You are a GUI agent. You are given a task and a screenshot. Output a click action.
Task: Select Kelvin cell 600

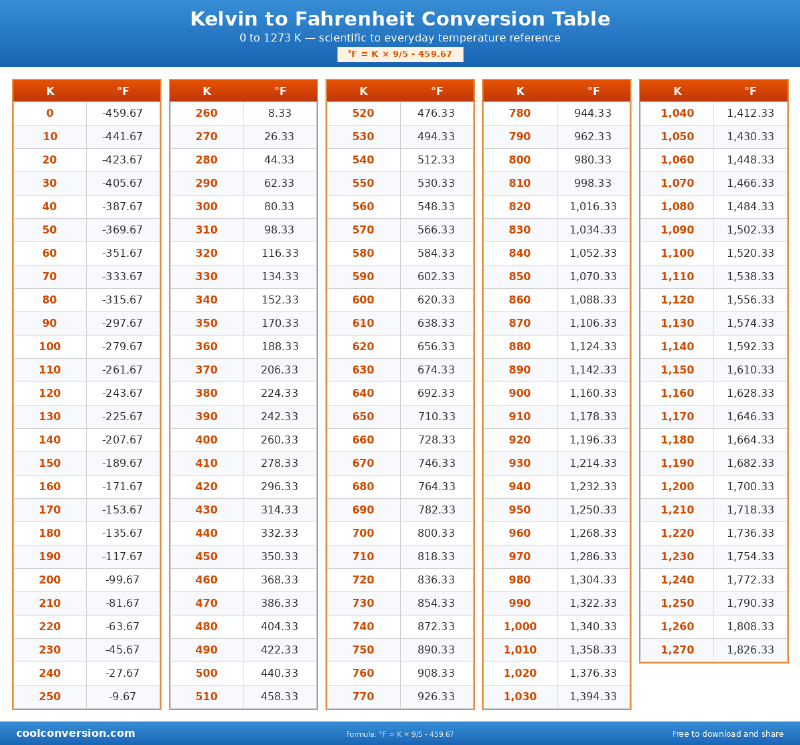click(363, 300)
